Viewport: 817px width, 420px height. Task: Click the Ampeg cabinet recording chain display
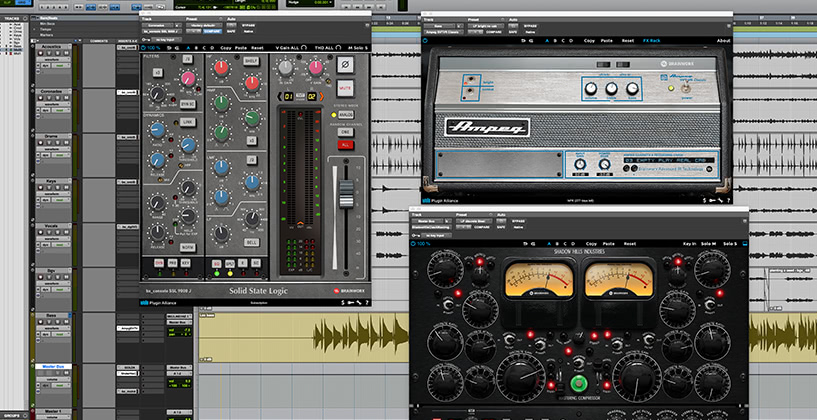[x=669, y=160]
